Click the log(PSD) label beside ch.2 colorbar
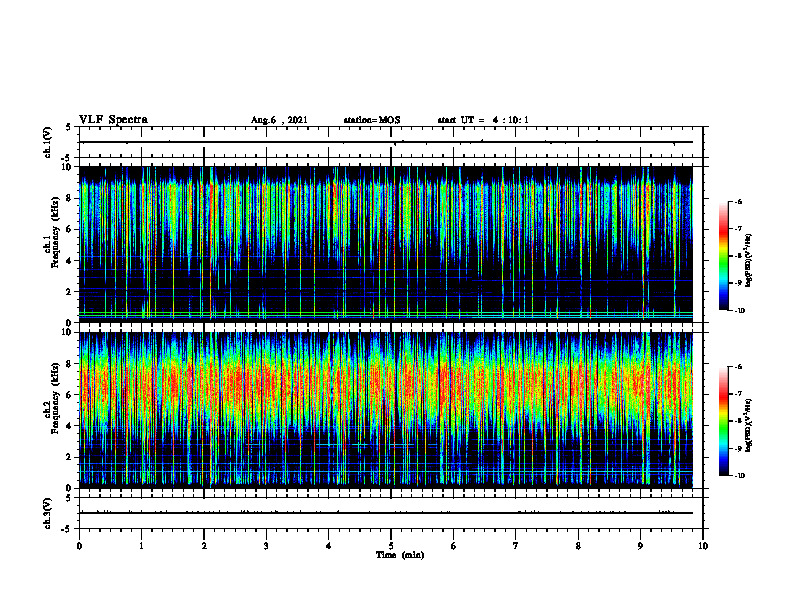The width and height of the screenshot is (792, 612). pyautogui.click(x=748, y=425)
